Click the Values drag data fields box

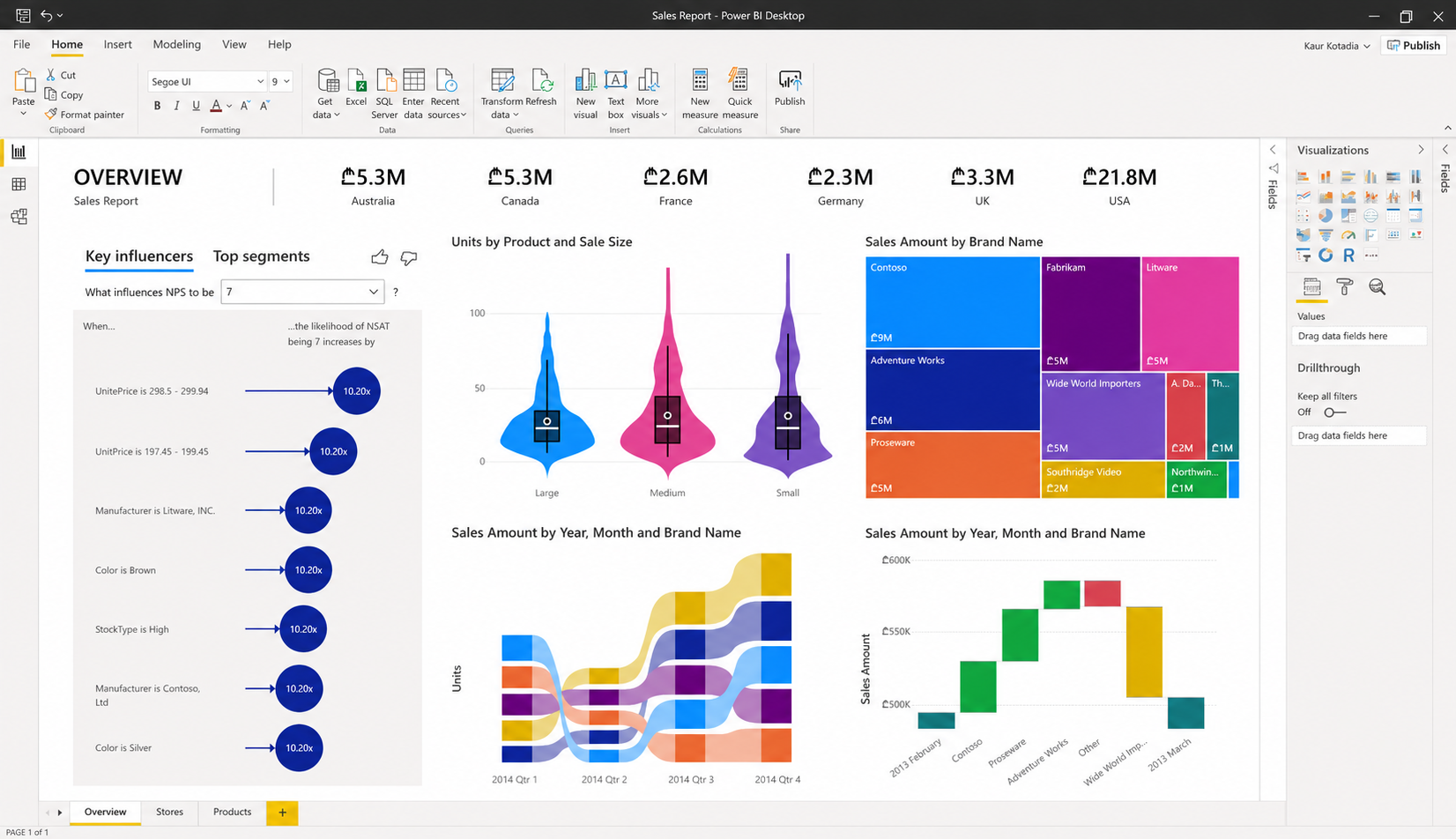pos(1358,336)
